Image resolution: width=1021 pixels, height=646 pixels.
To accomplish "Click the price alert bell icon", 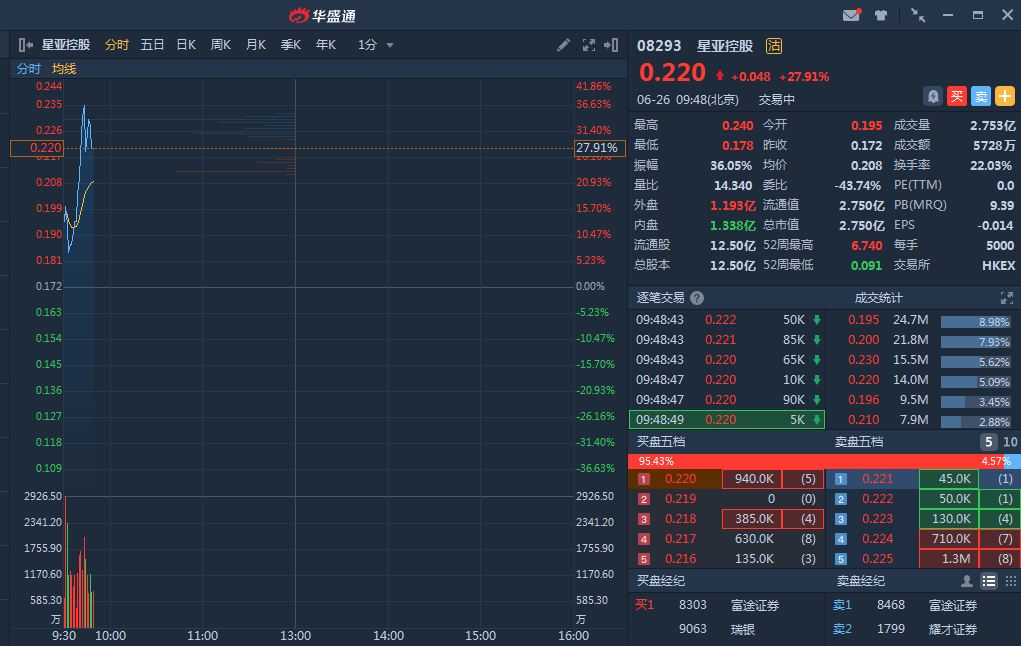I will [932, 96].
